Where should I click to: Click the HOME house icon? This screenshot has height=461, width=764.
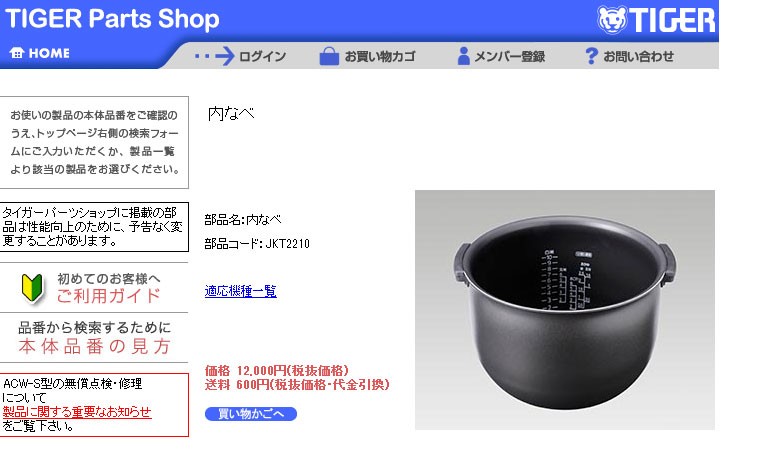click(17, 53)
